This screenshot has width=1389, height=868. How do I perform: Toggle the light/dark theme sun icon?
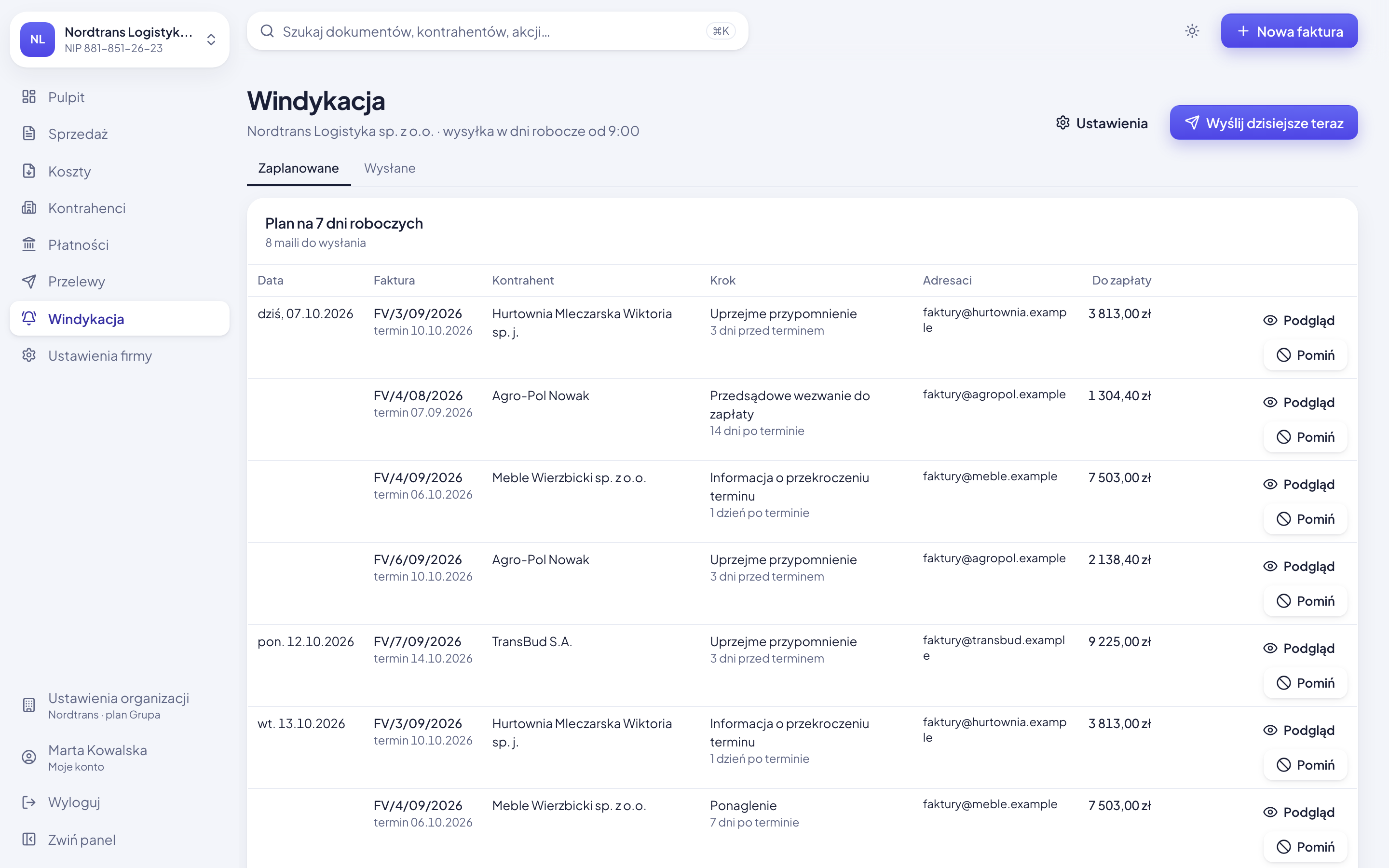[x=1192, y=31]
